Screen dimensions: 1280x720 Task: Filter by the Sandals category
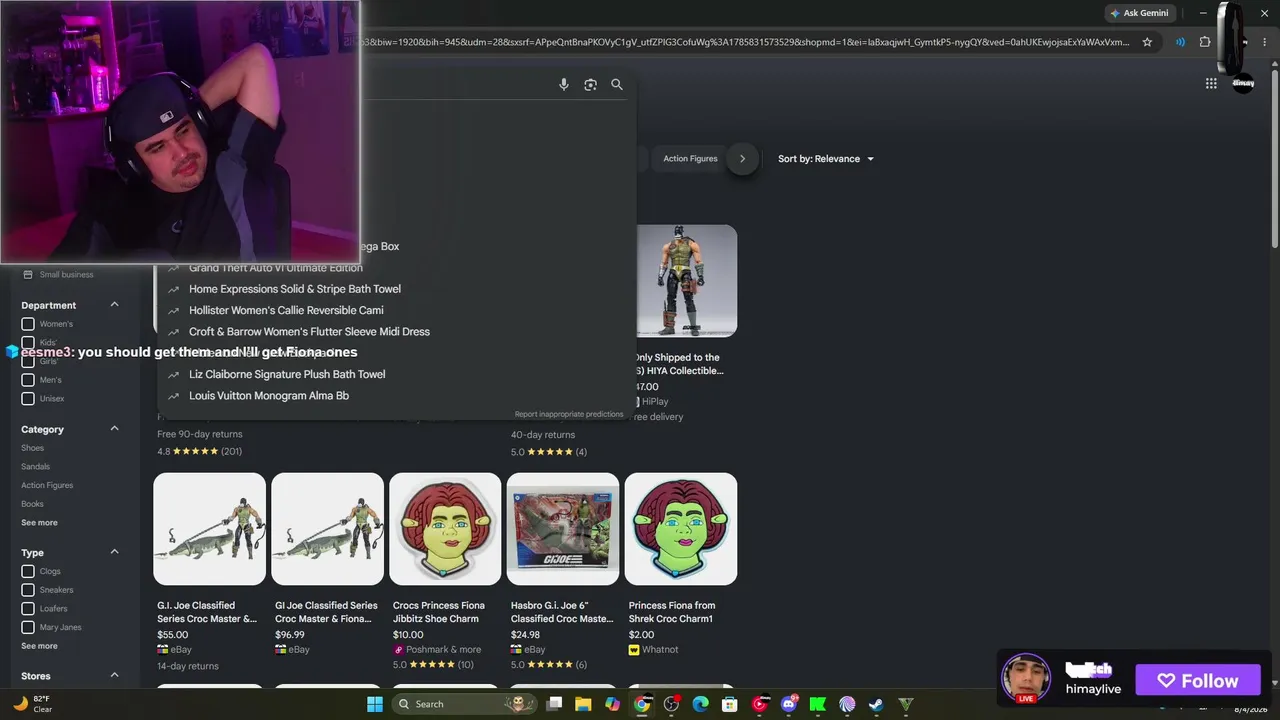click(35, 467)
